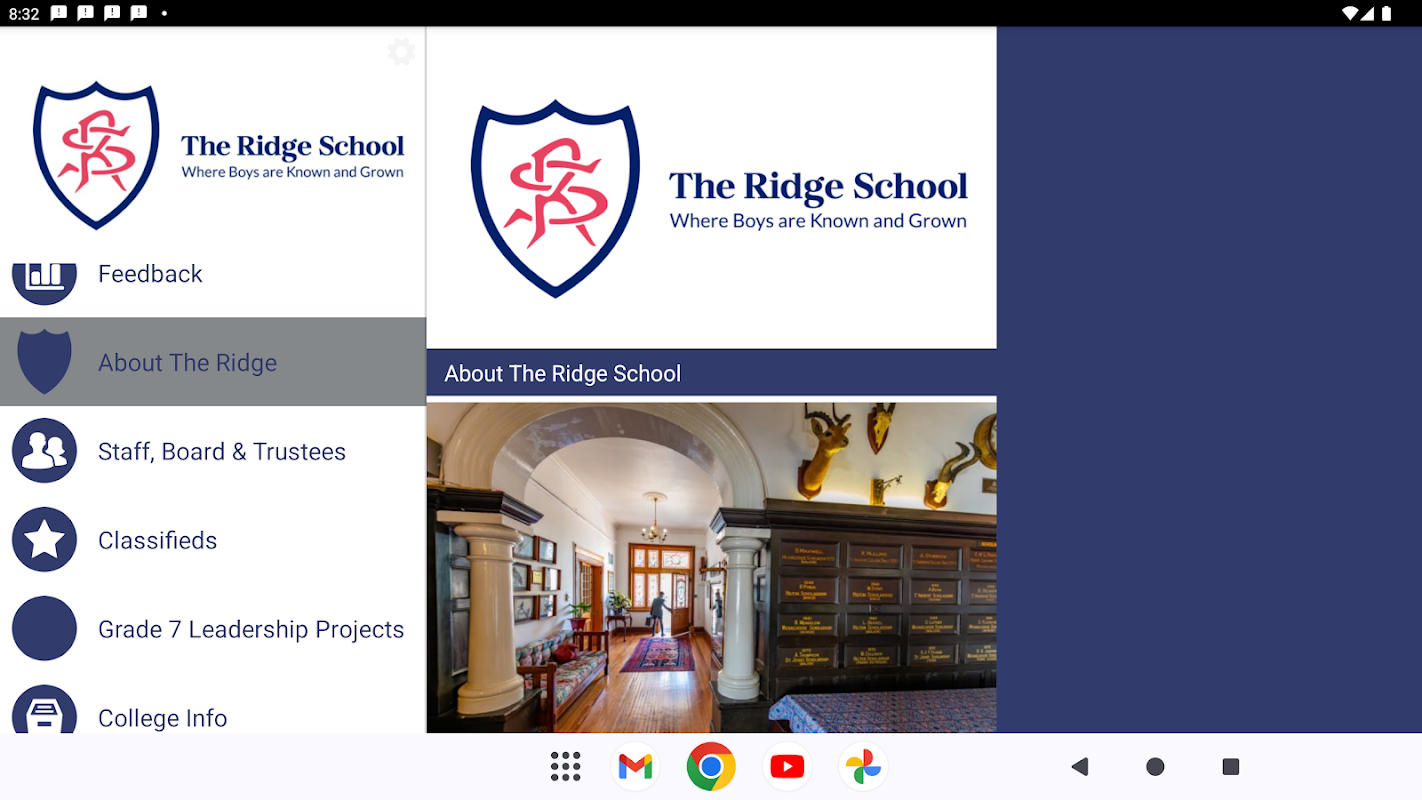Launch Google Photos from the taskbar
Viewport: 1422px width, 800px height.
863,767
